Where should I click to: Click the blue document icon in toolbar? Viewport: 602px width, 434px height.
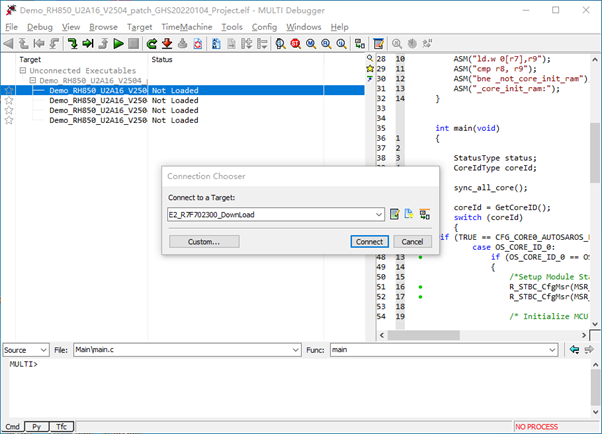tap(216, 44)
